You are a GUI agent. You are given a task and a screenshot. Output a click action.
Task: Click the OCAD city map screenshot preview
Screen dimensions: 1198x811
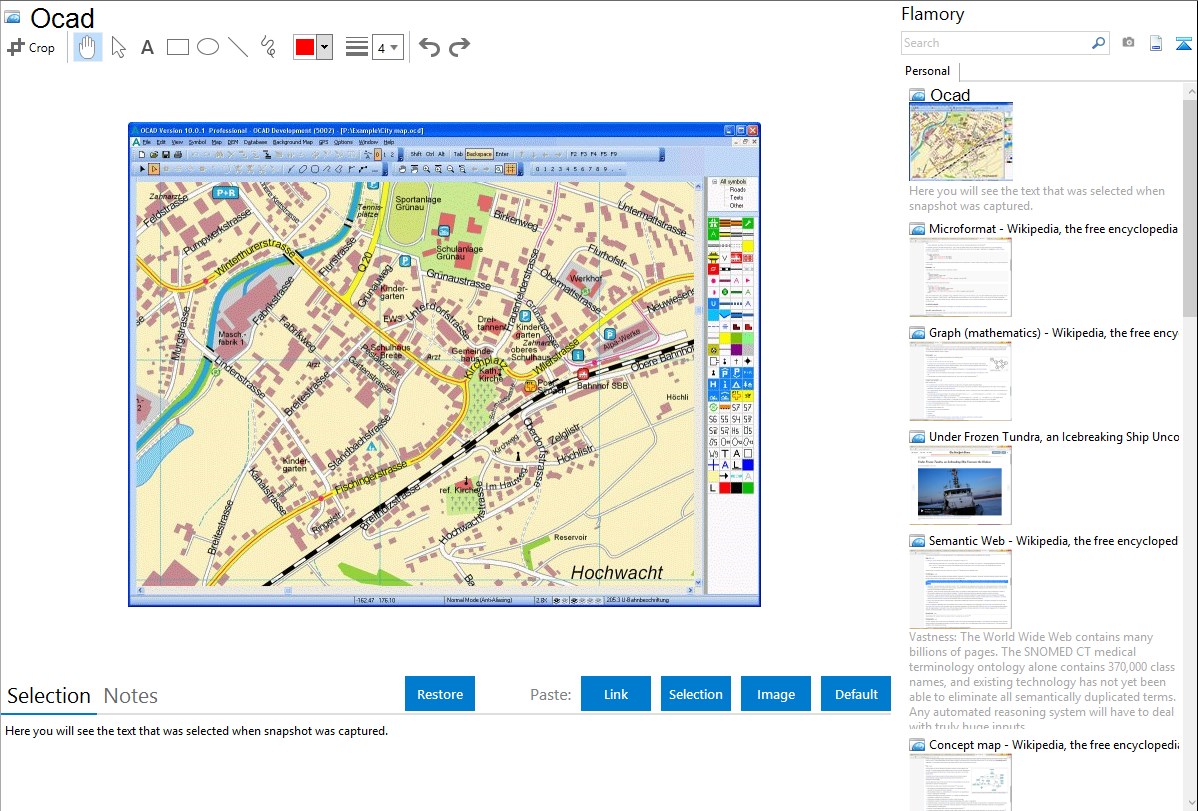(445, 365)
